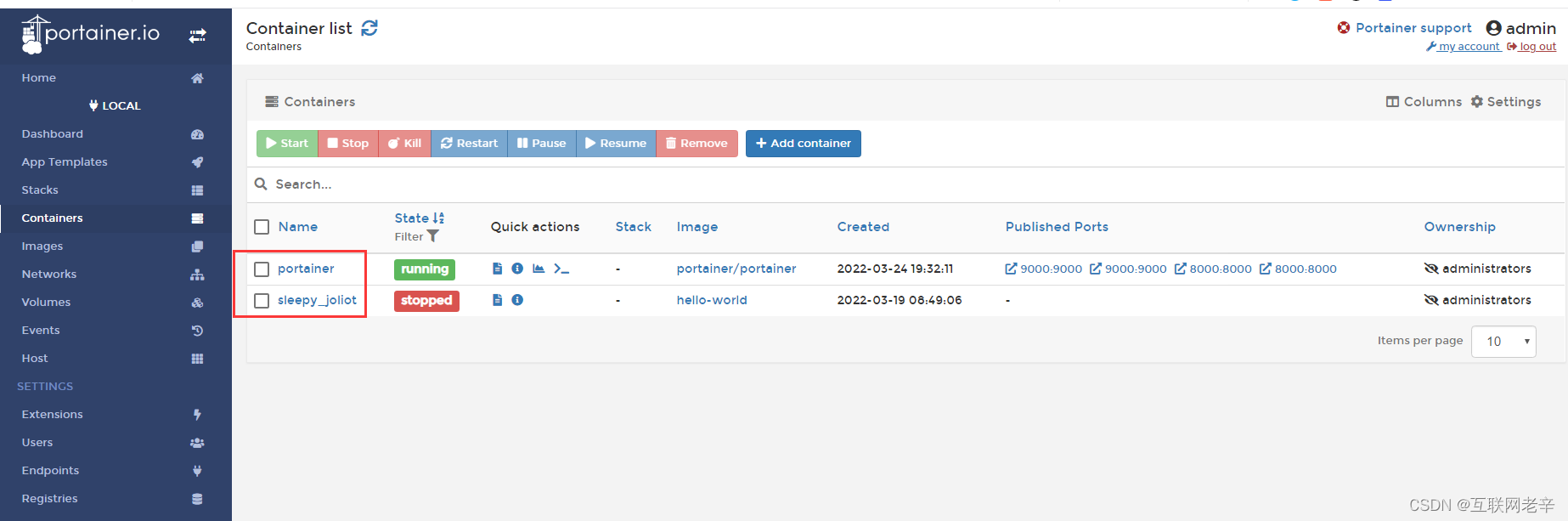Image resolution: width=1568 pixels, height=521 pixels.
Task: Click the Extensions bolt icon
Action: click(197, 415)
